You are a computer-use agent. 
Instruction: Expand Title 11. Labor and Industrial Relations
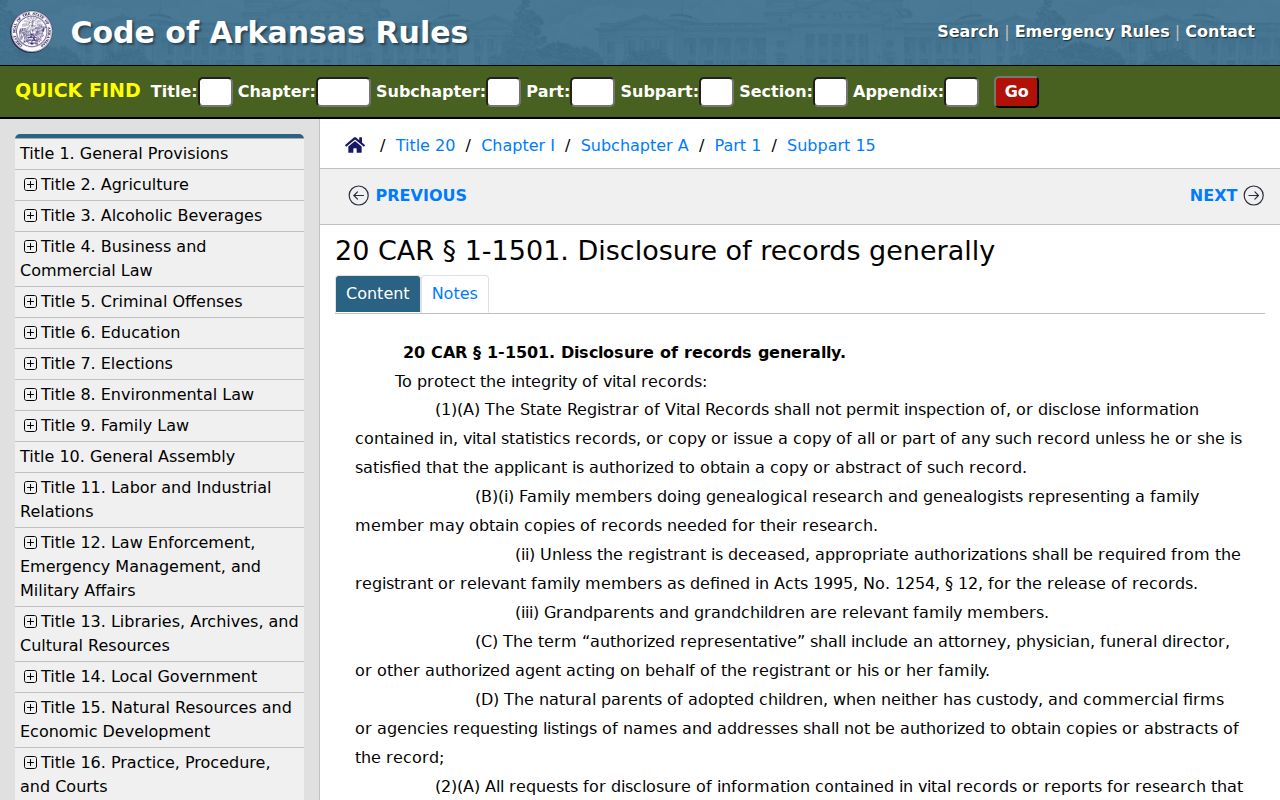(x=30, y=487)
